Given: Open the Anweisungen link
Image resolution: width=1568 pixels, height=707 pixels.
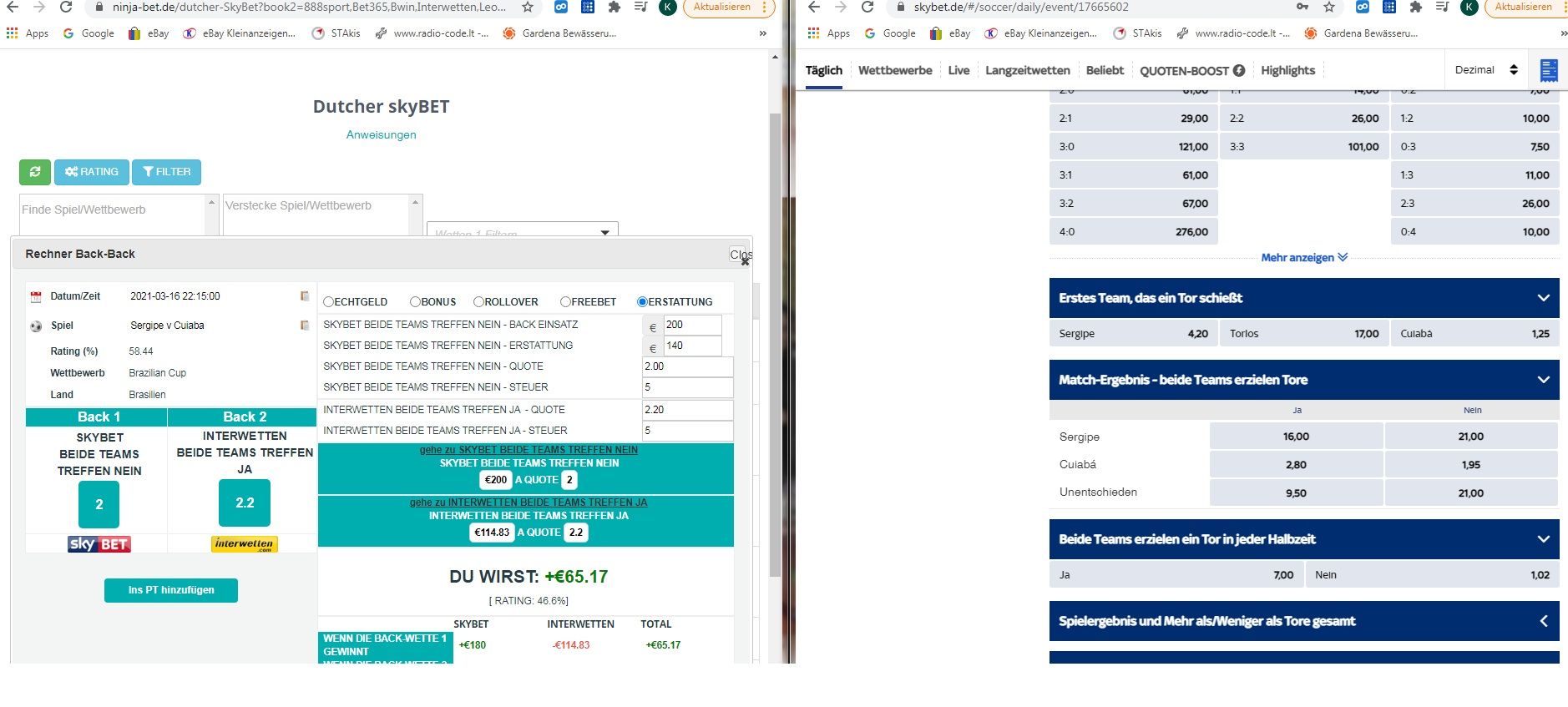Looking at the screenshot, I should (x=381, y=134).
